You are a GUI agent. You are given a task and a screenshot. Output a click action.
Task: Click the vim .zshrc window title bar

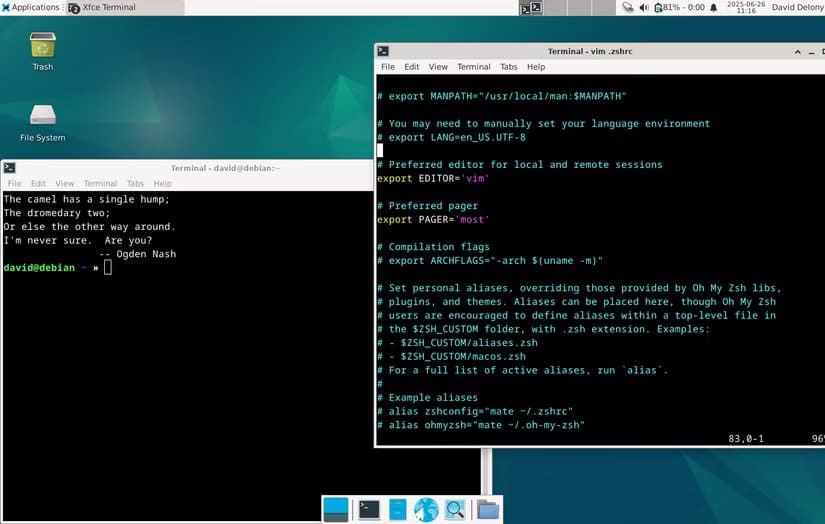point(590,51)
